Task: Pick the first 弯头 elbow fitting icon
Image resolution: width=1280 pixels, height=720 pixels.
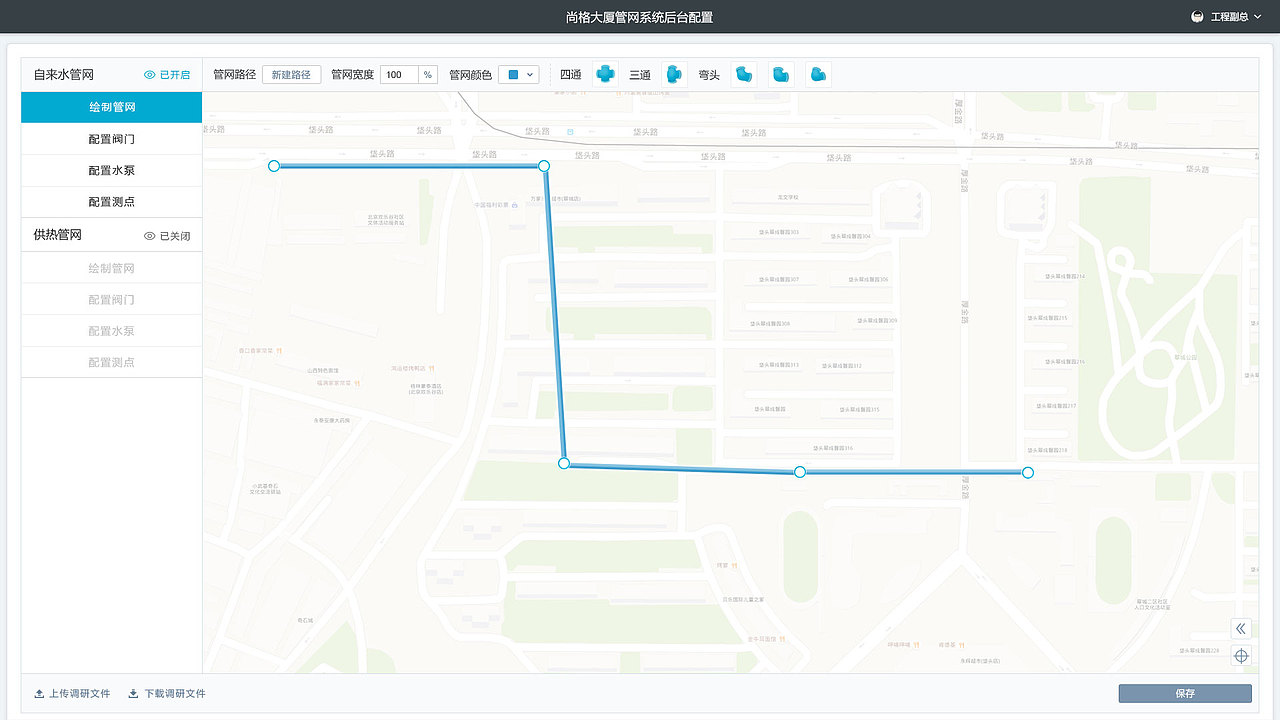Action: point(743,75)
